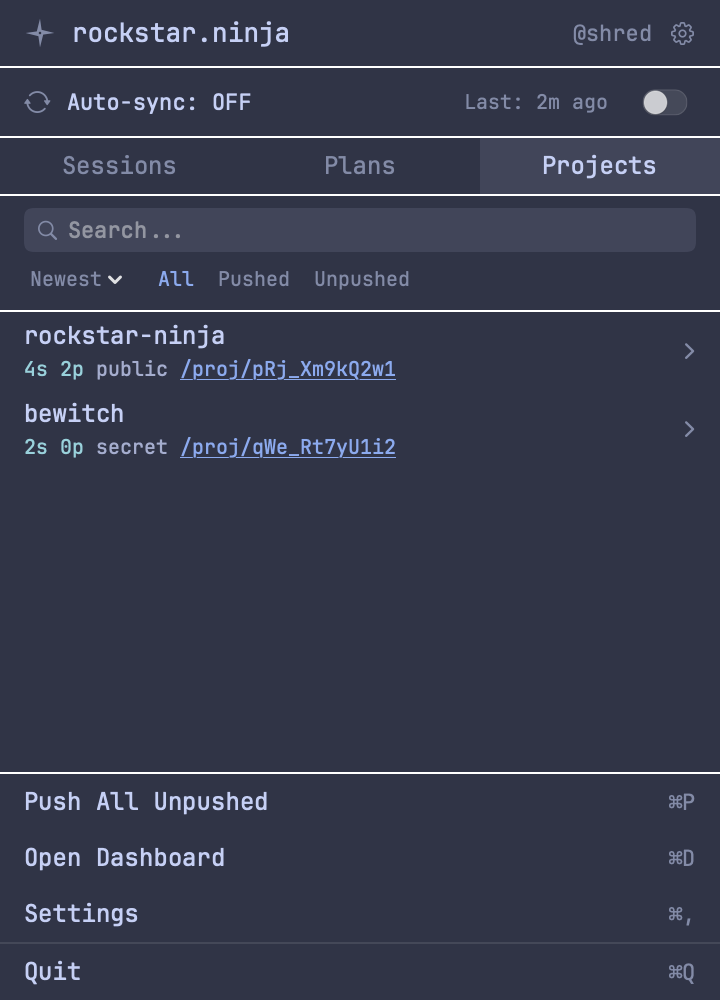The height and width of the screenshot is (1000, 720).
Task: Click Quit at the bottom
Action: pyautogui.click(x=52, y=970)
